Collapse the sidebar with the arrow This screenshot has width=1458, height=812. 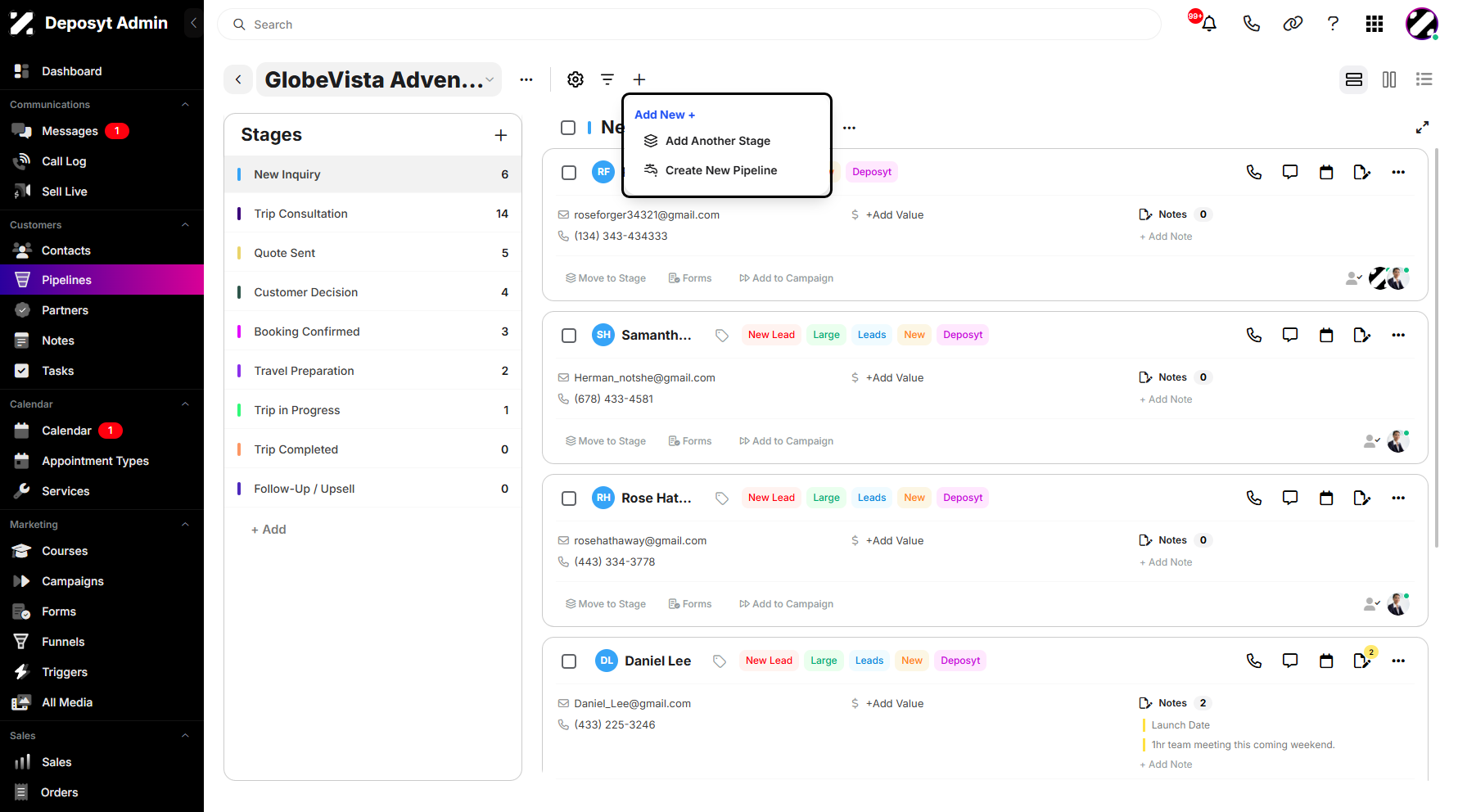coord(193,23)
